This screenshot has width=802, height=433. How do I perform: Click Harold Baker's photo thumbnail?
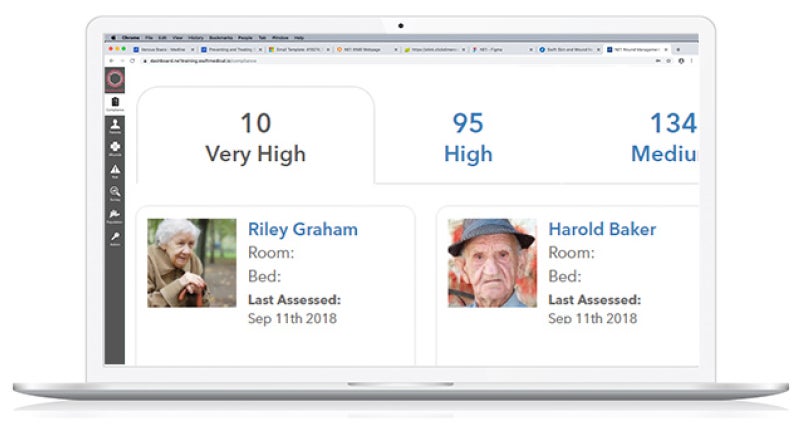click(x=492, y=263)
